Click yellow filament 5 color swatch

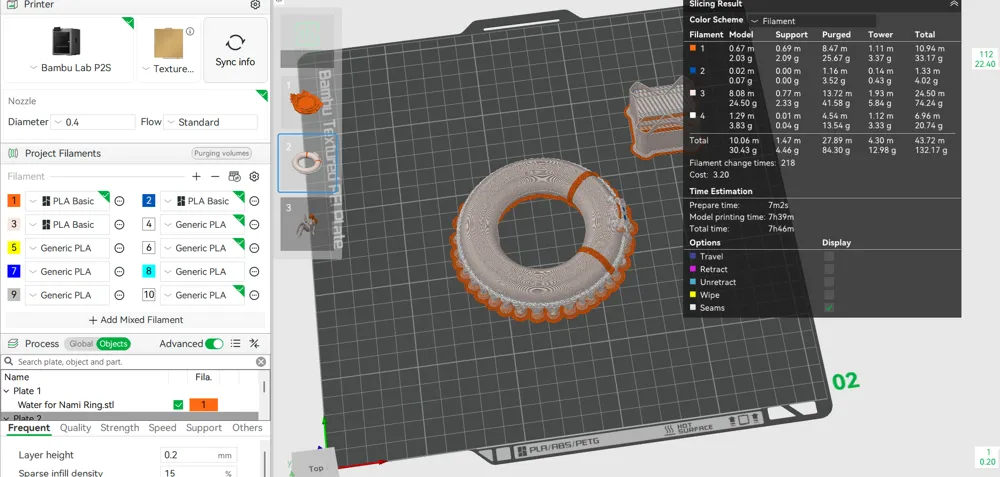(x=14, y=248)
